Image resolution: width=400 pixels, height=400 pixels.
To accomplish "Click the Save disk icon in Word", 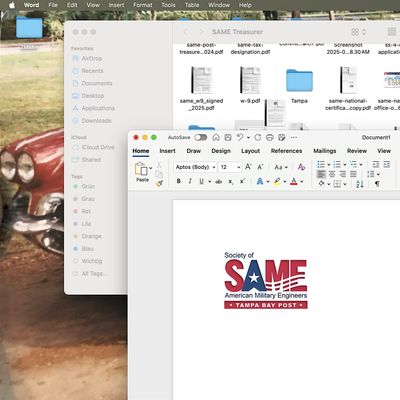I will point(228,137).
